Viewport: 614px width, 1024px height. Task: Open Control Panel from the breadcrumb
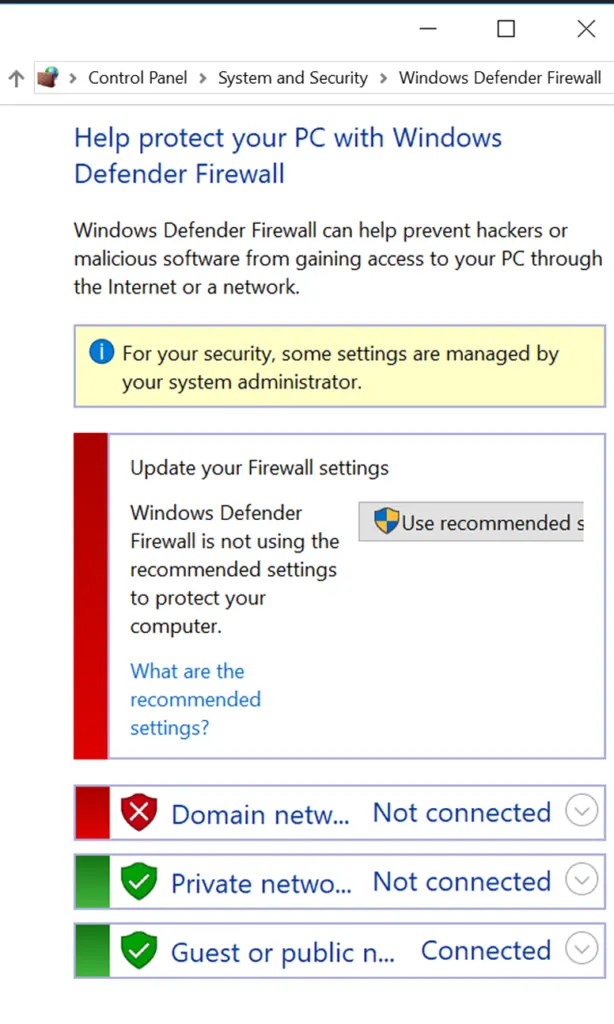click(x=137, y=77)
